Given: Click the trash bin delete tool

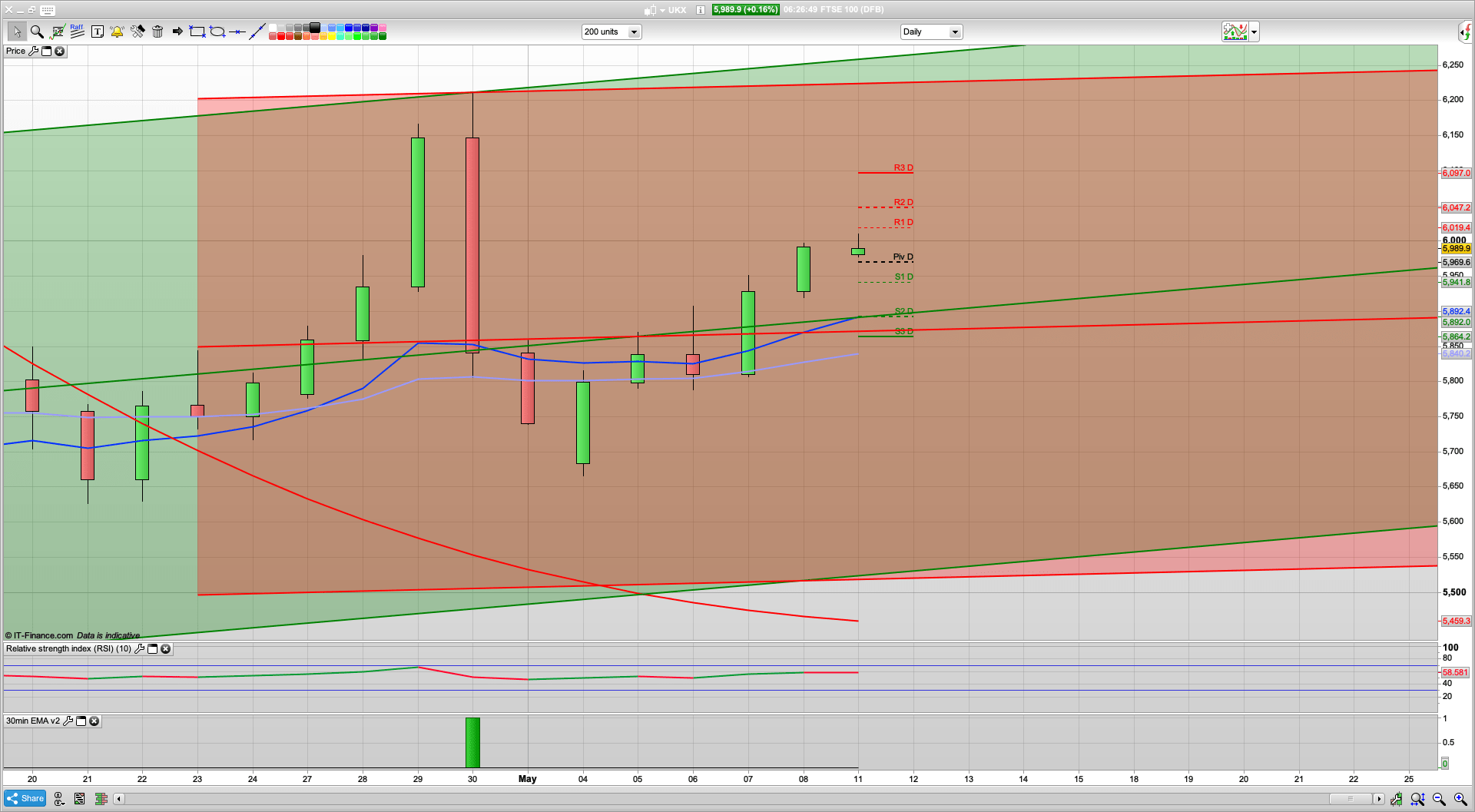Looking at the screenshot, I should [x=157, y=31].
